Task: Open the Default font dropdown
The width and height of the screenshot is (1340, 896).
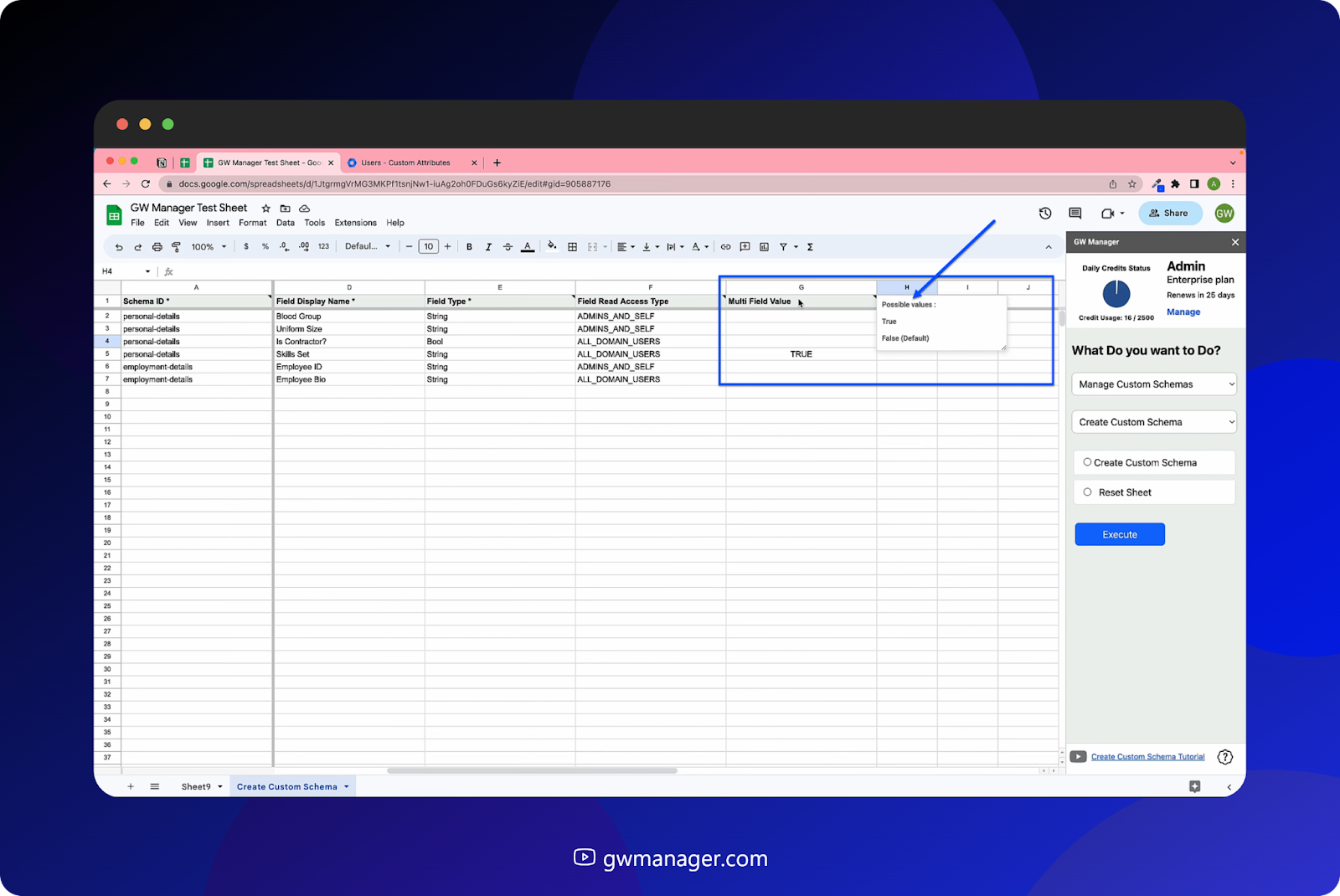Action: pos(368,247)
